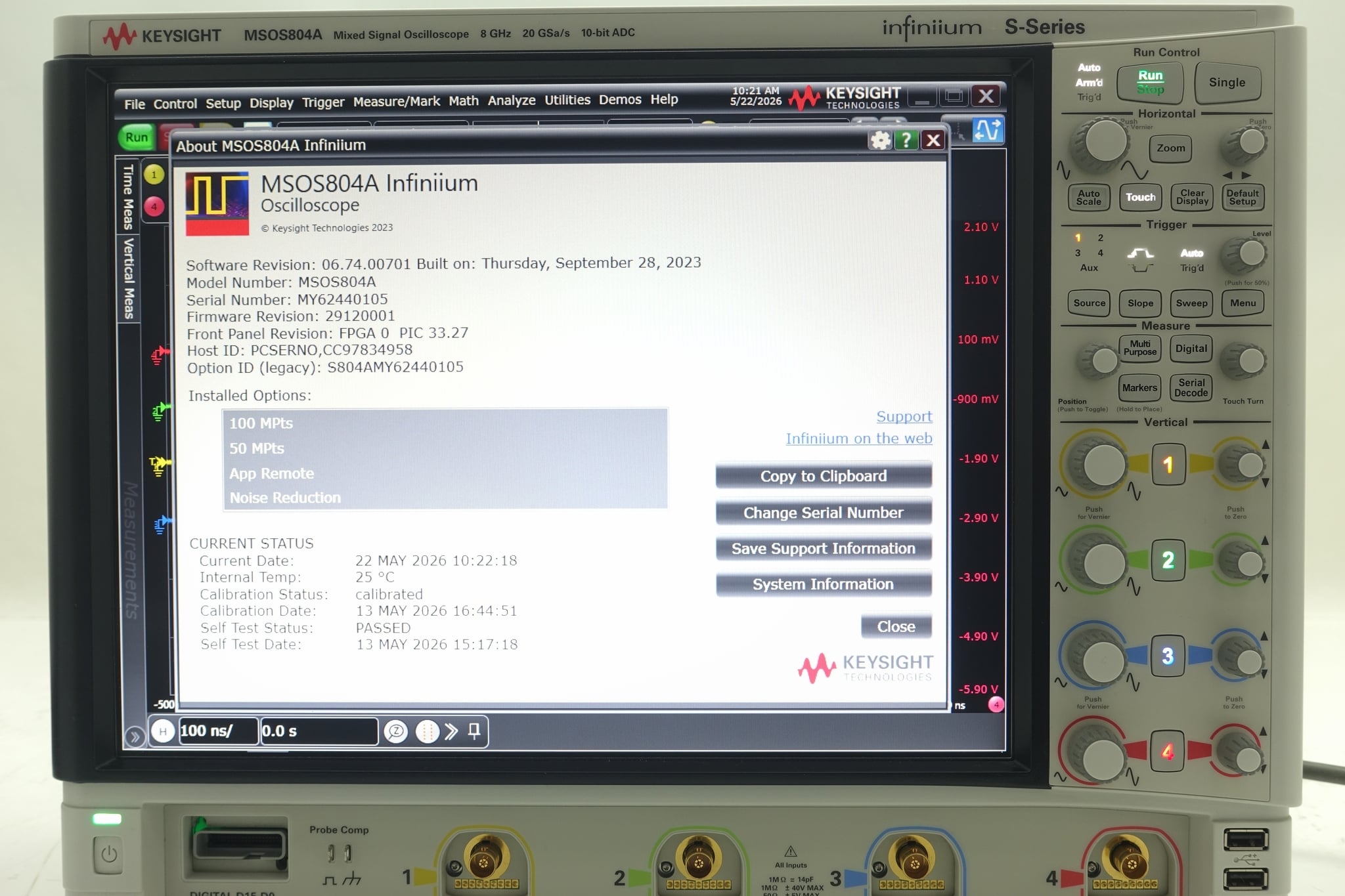Viewport: 1345px width, 896px height.
Task: Click the 0.0 s horizontal position field
Action: (319, 731)
